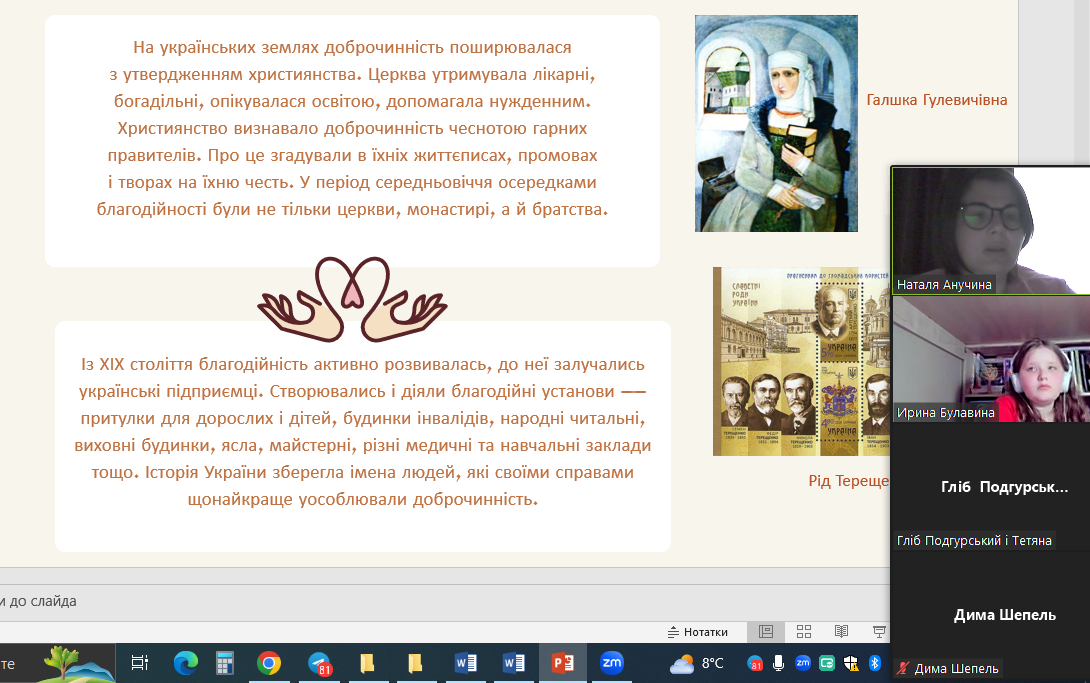Select Дима Шепель's participant tile
Screen dimensions: 1090x683
pos(991,615)
